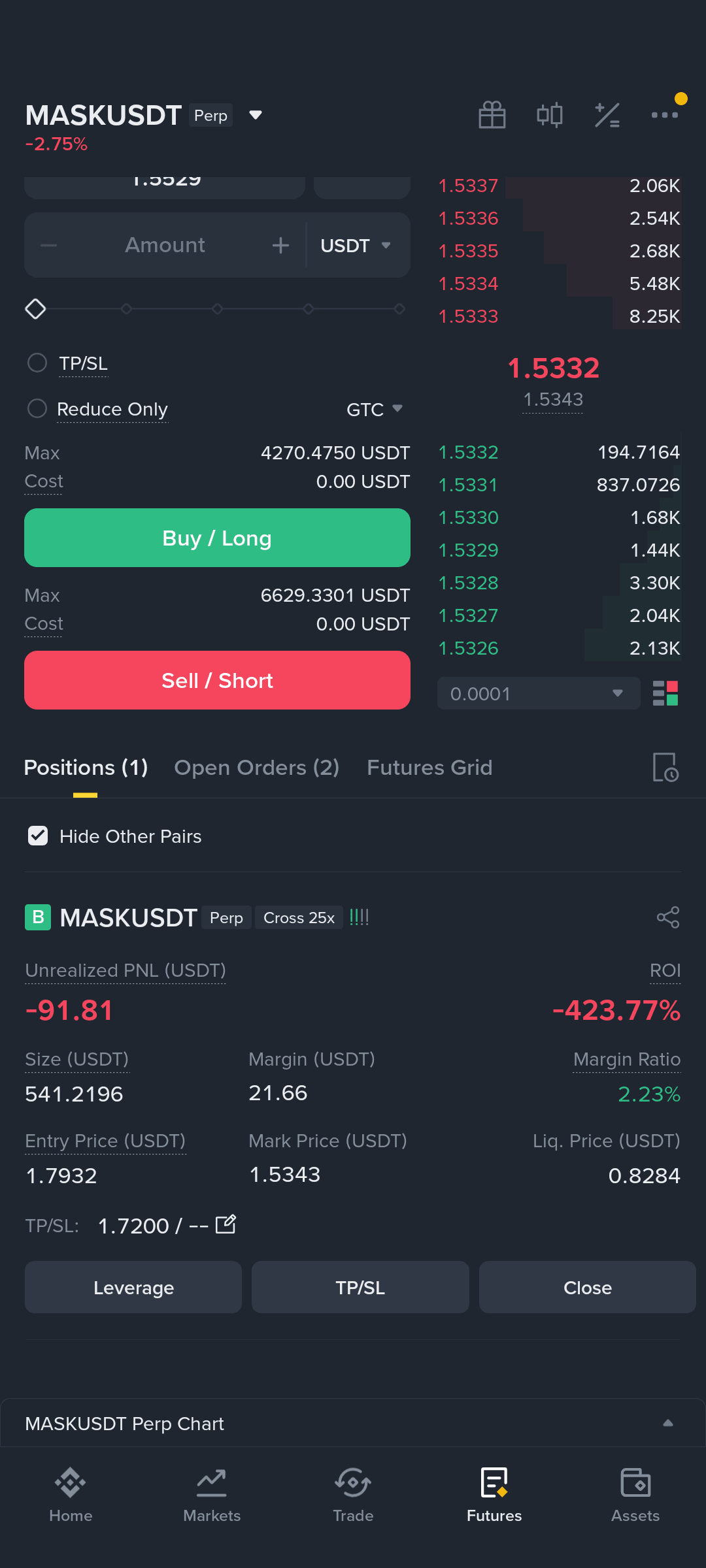Screen dimensions: 706x1568
Task: Change the order book layout icon
Action: click(x=665, y=693)
